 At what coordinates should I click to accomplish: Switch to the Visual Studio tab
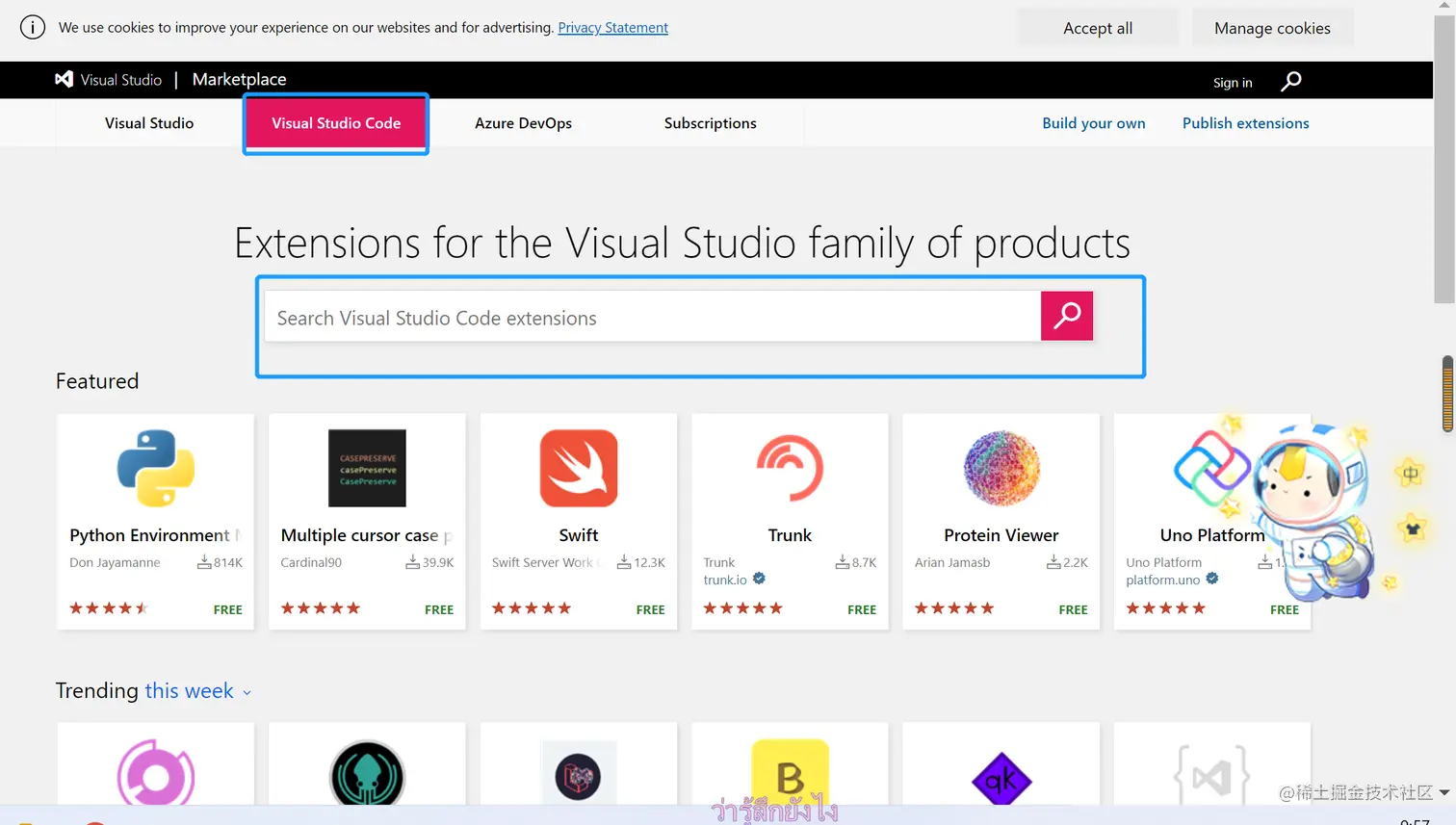point(148,123)
